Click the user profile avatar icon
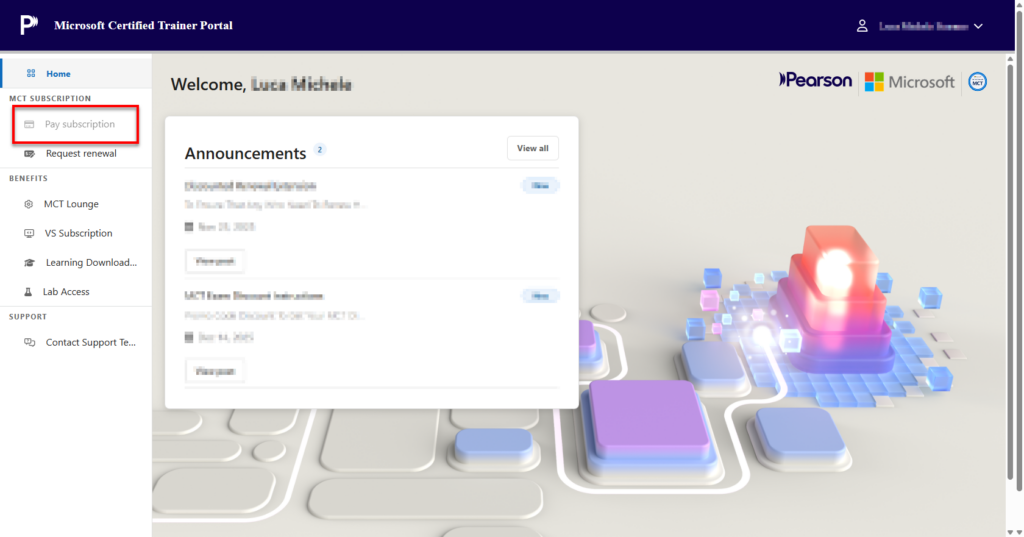Screen dimensions: 1024x537 (x=862, y=26)
